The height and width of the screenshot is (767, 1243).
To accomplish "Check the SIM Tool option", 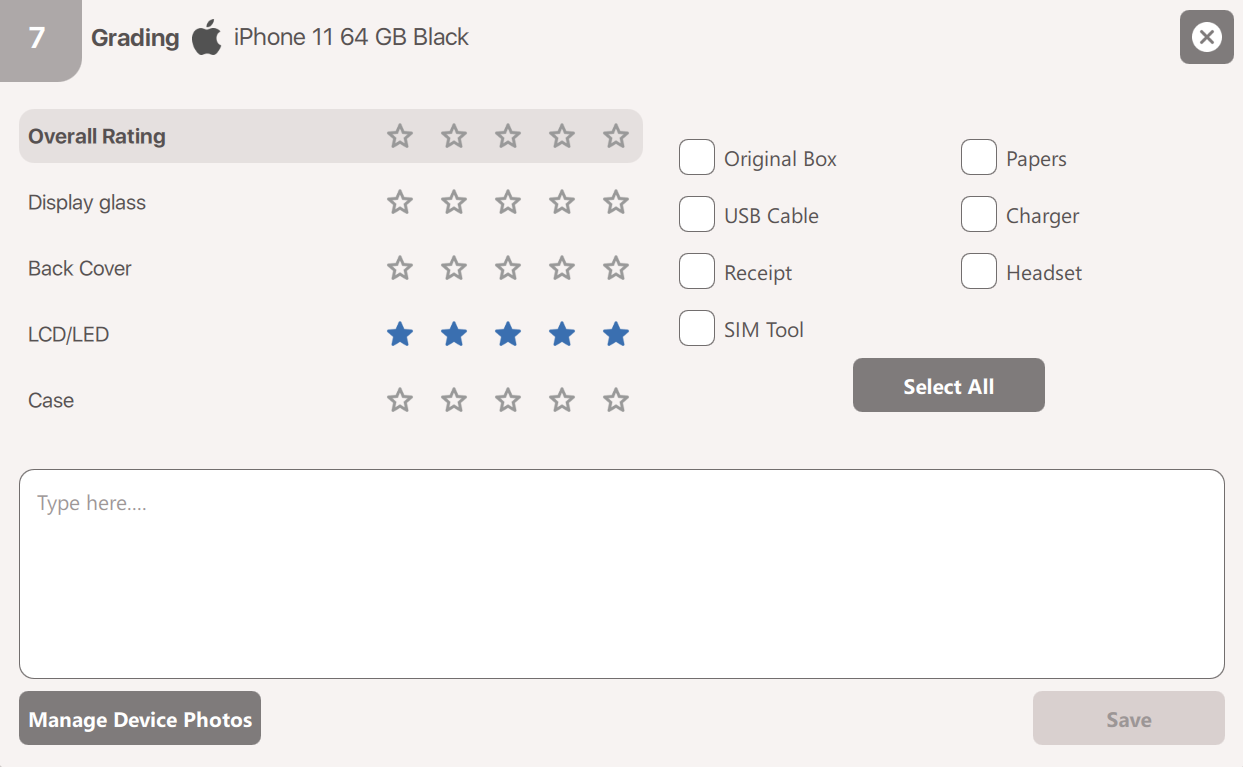I will coord(697,329).
